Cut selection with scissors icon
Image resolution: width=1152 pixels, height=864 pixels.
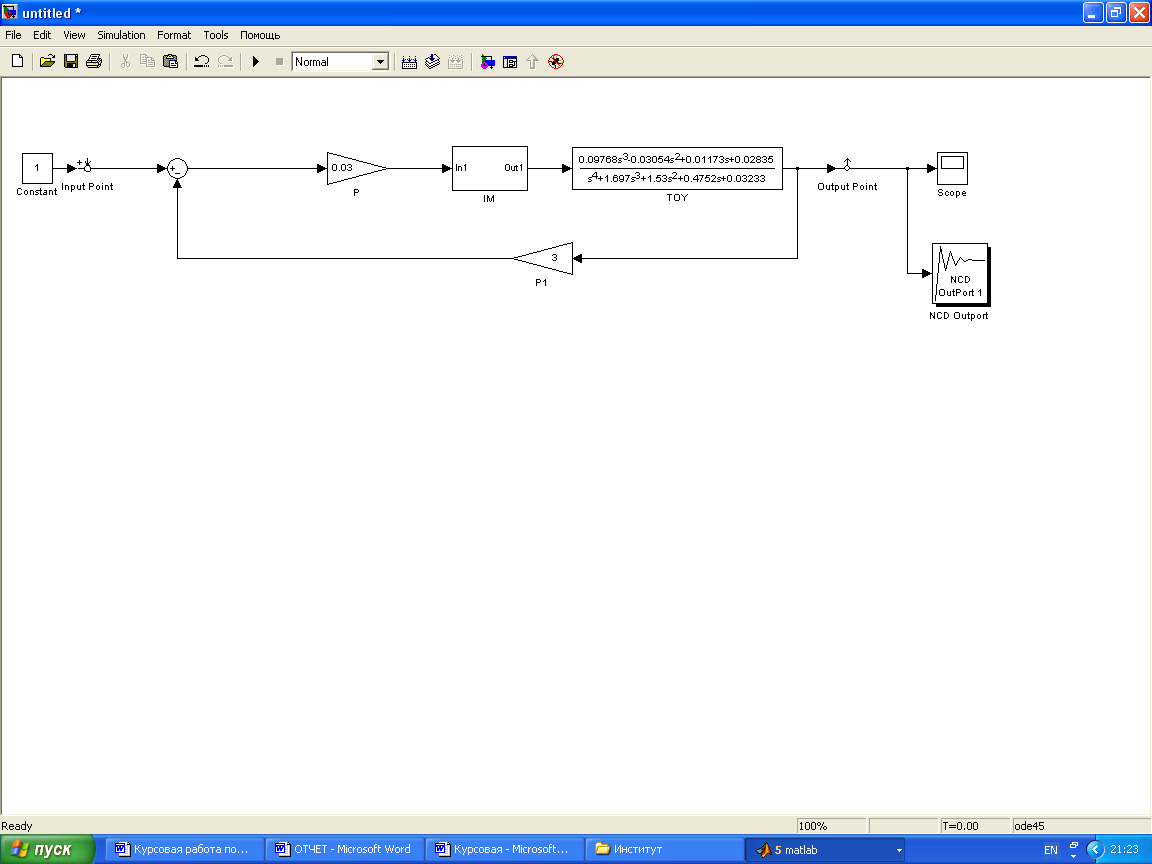click(125, 62)
